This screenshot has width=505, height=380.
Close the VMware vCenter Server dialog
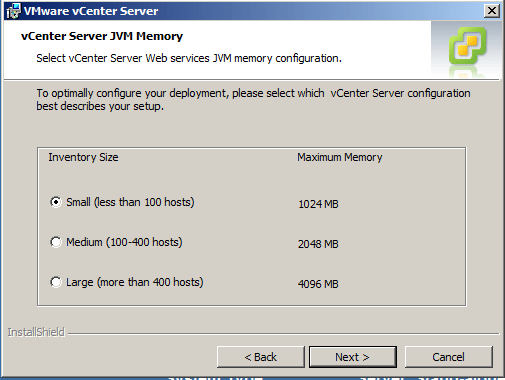pyautogui.click(x=492, y=11)
